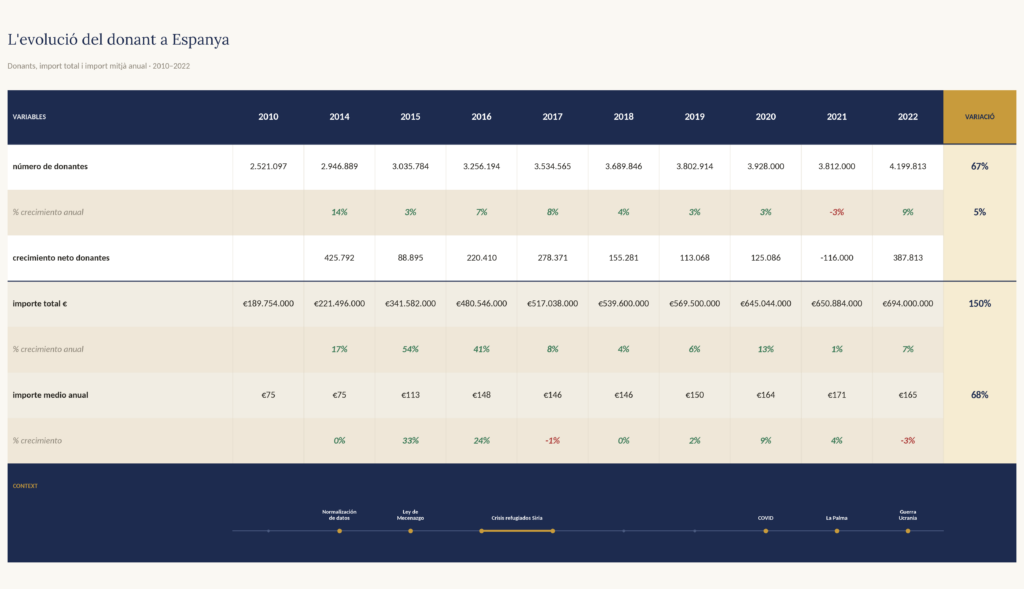Click the Ley de Mecenazgo timeline dot
1024x589 pixels.
pyautogui.click(x=410, y=531)
